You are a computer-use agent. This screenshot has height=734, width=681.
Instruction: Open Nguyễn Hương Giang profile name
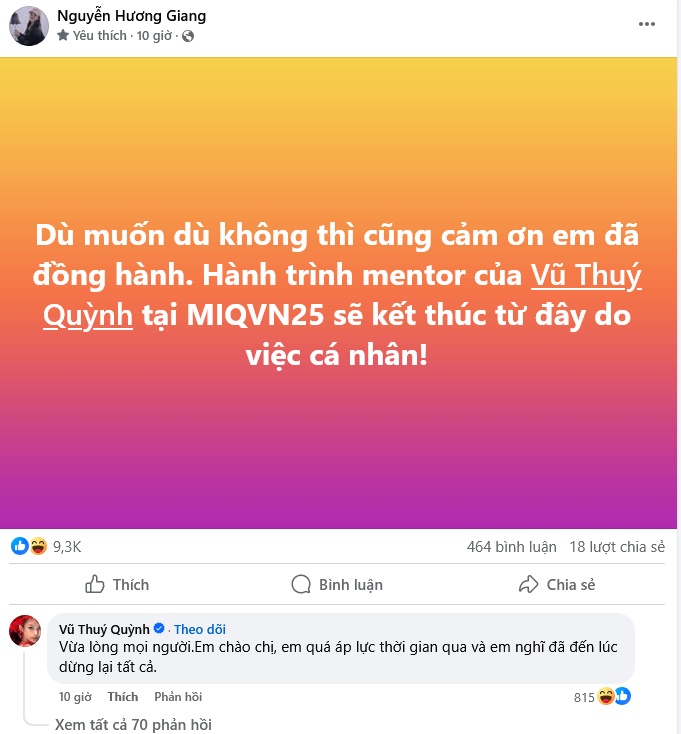tap(132, 16)
